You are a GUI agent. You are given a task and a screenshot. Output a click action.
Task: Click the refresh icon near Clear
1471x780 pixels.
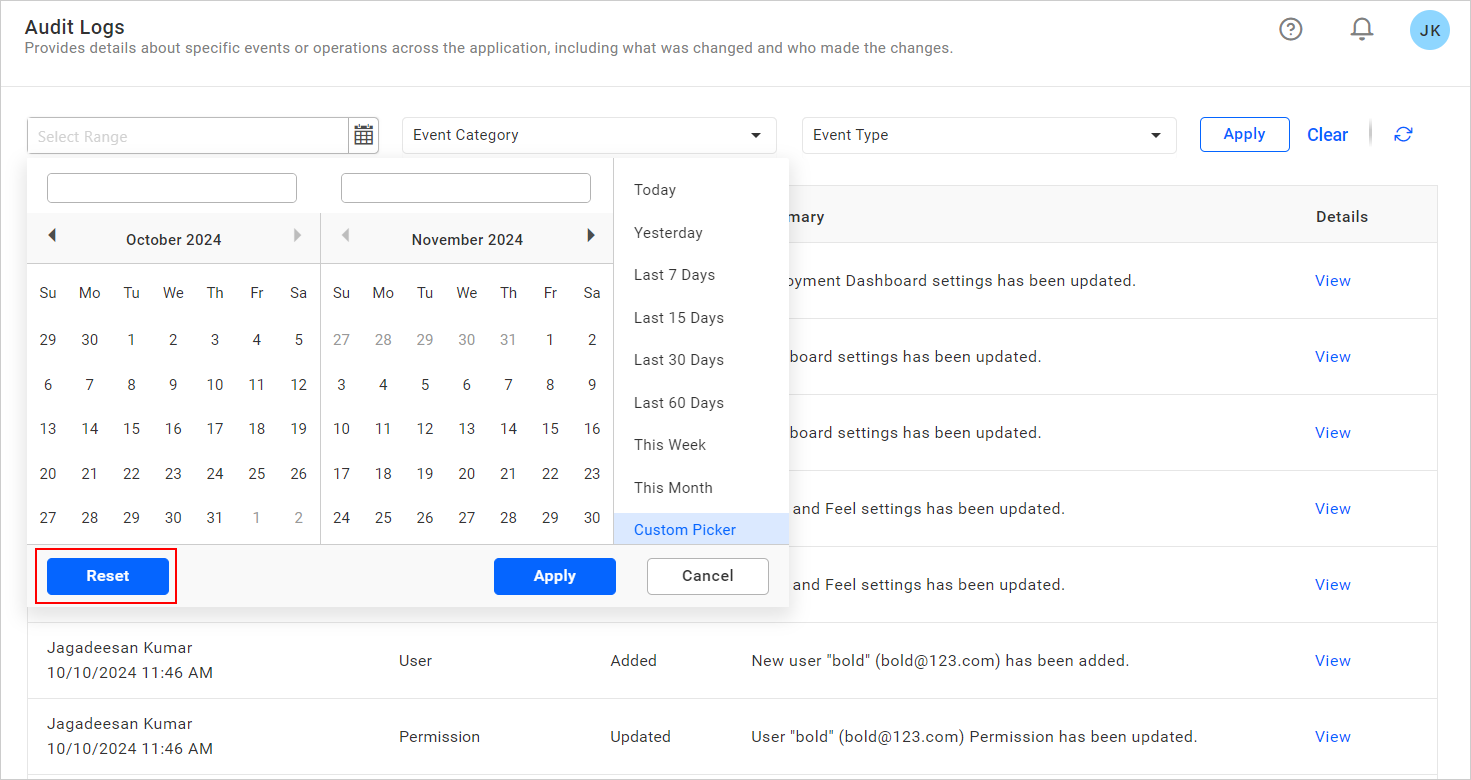1403,133
